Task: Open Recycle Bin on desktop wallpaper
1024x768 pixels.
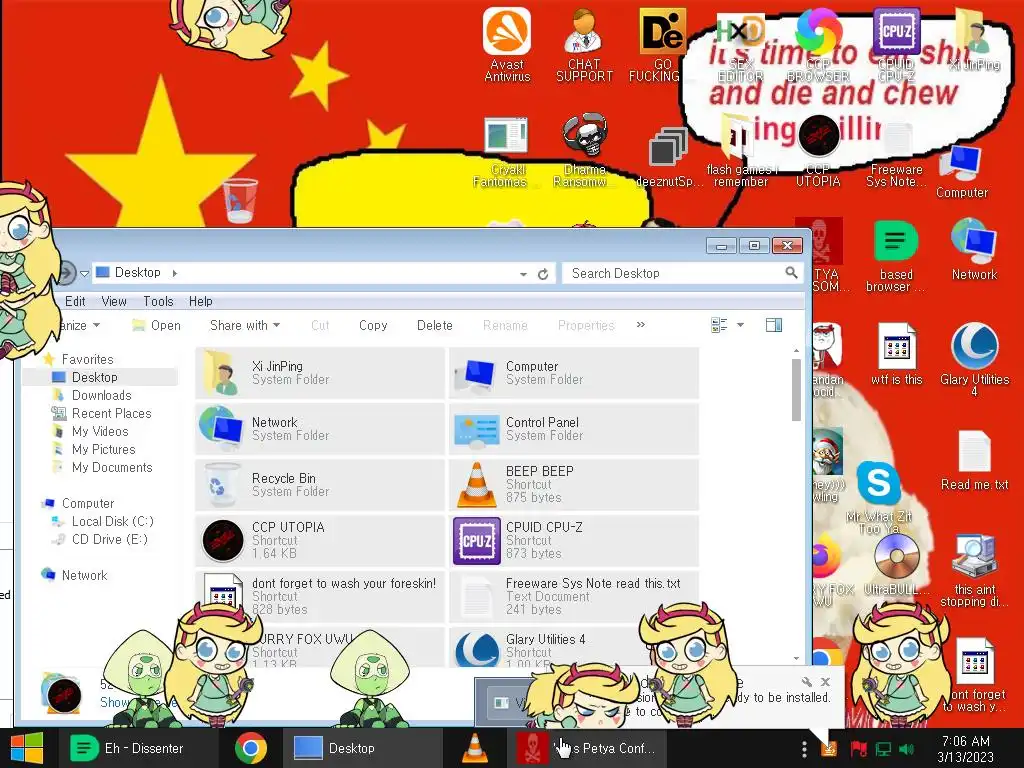Action: point(240,200)
